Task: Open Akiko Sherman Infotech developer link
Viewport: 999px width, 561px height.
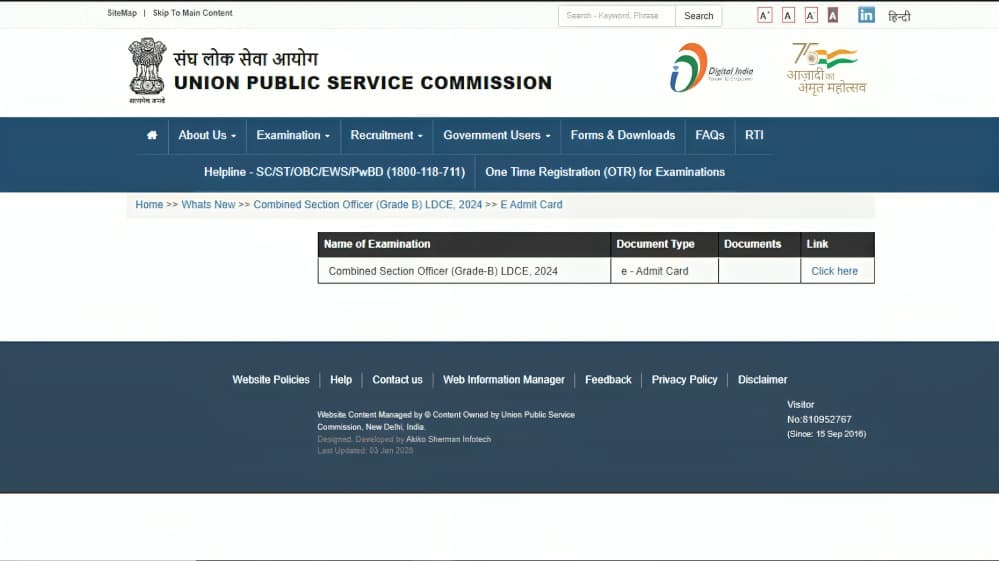Action: [x=449, y=439]
